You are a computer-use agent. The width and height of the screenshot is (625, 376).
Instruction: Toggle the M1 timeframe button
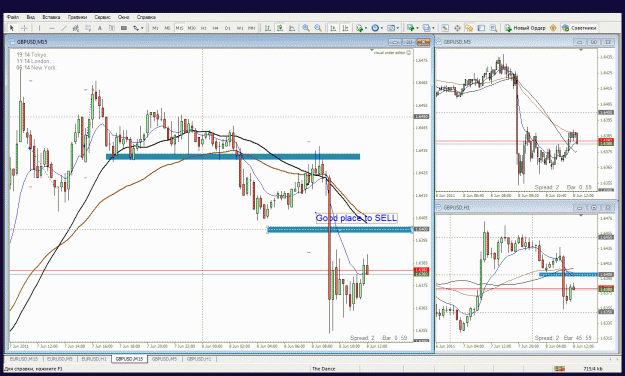pyautogui.click(x=155, y=28)
